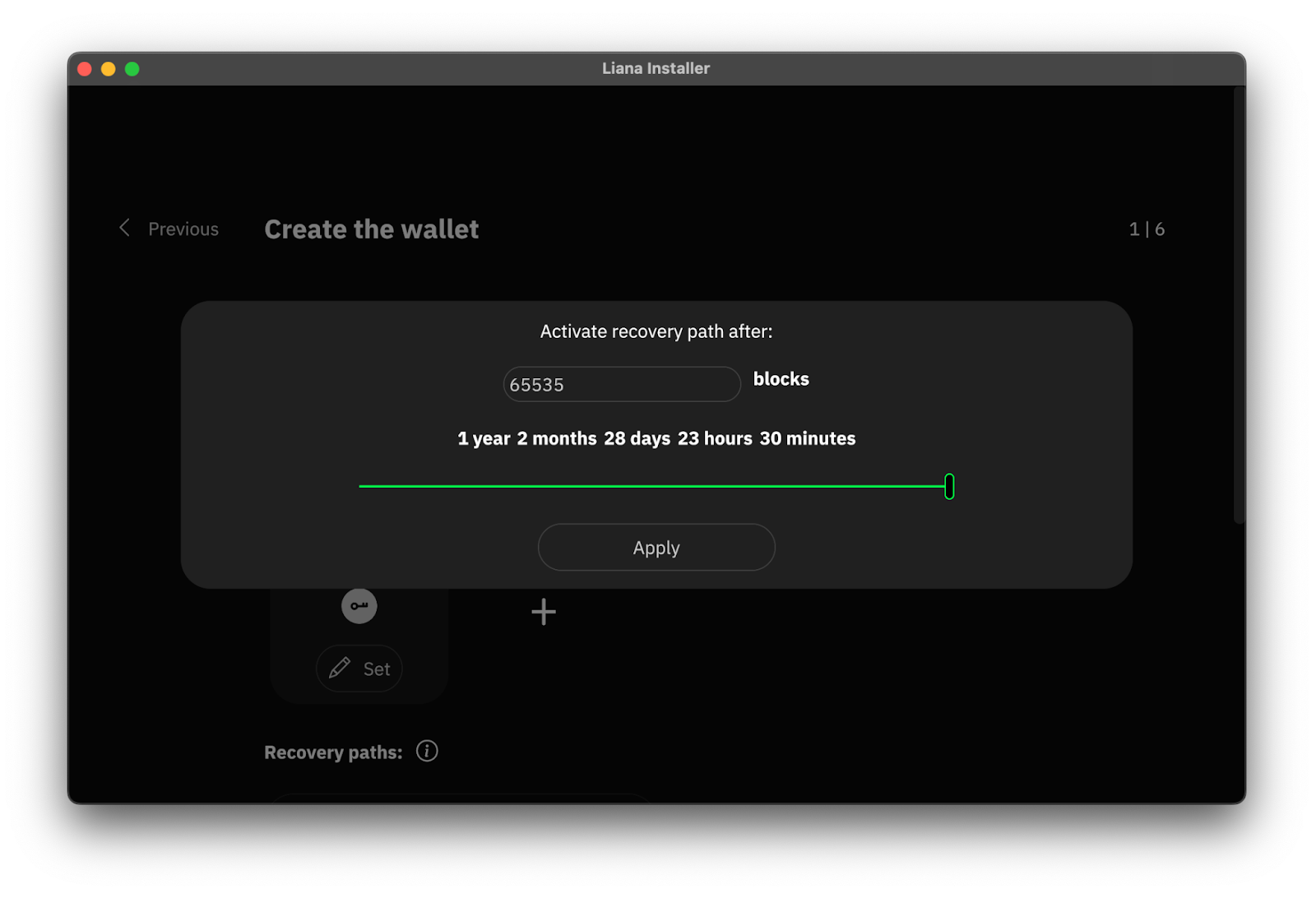The width and height of the screenshot is (1316, 898).
Task: Minimize the window with the yellow button
Action: click(109, 69)
